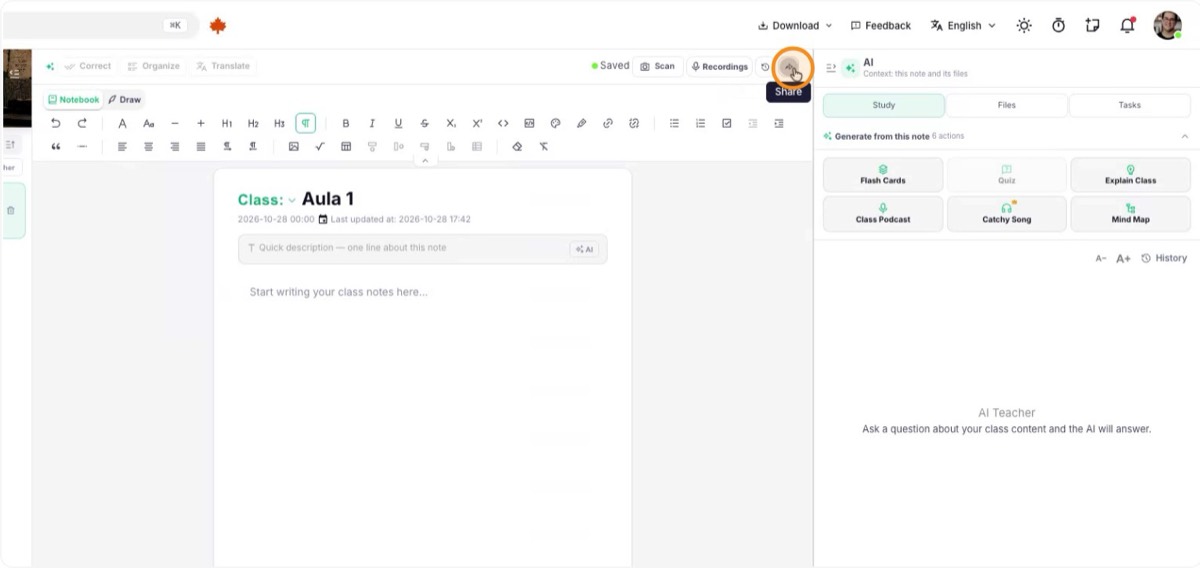Toggle italic formatting

pyautogui.click(x=372, y=123)
